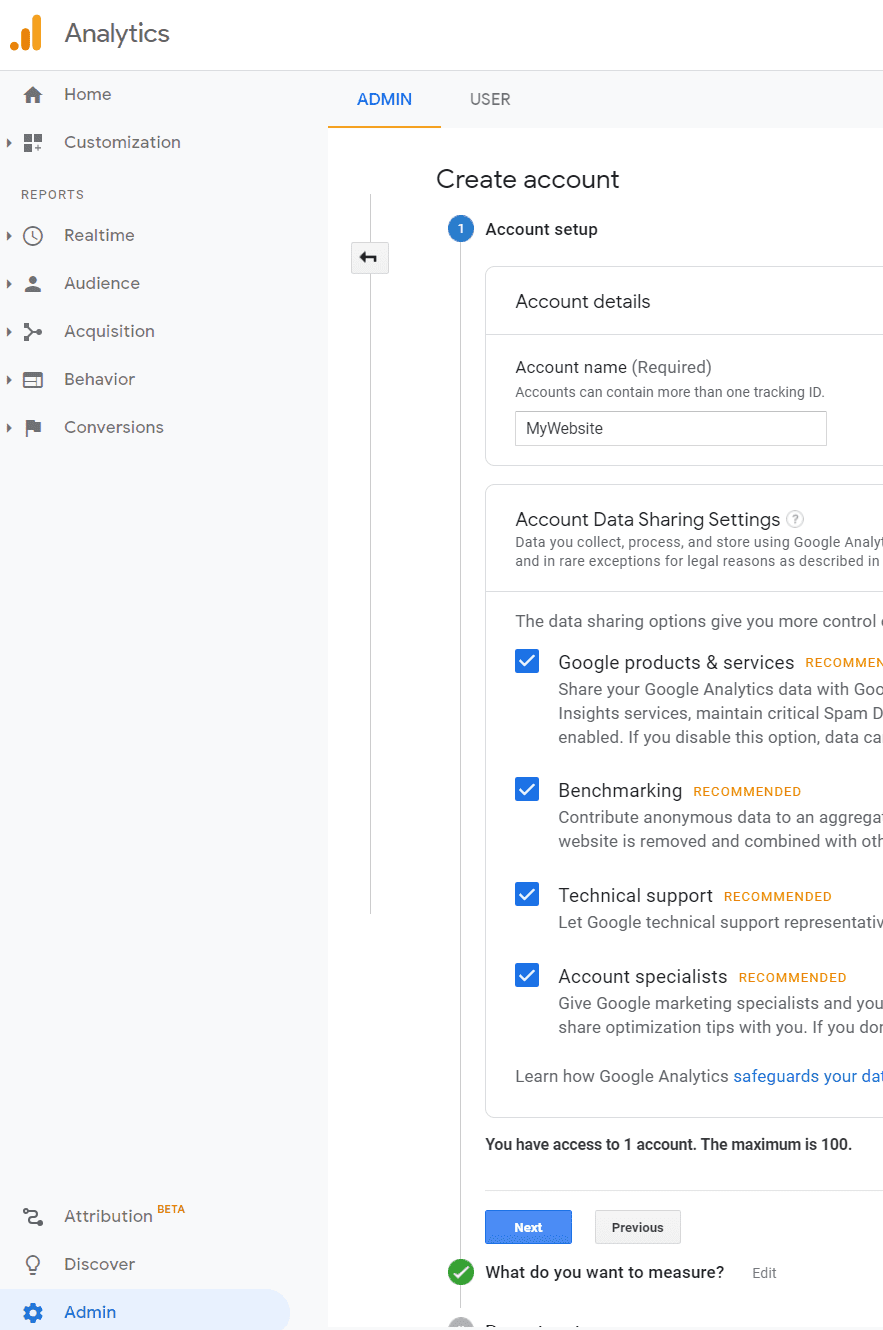This screenshot has height=1330, width=883.
Task: Click the Benchmarking option label
Action: click(x=620, y=791)
